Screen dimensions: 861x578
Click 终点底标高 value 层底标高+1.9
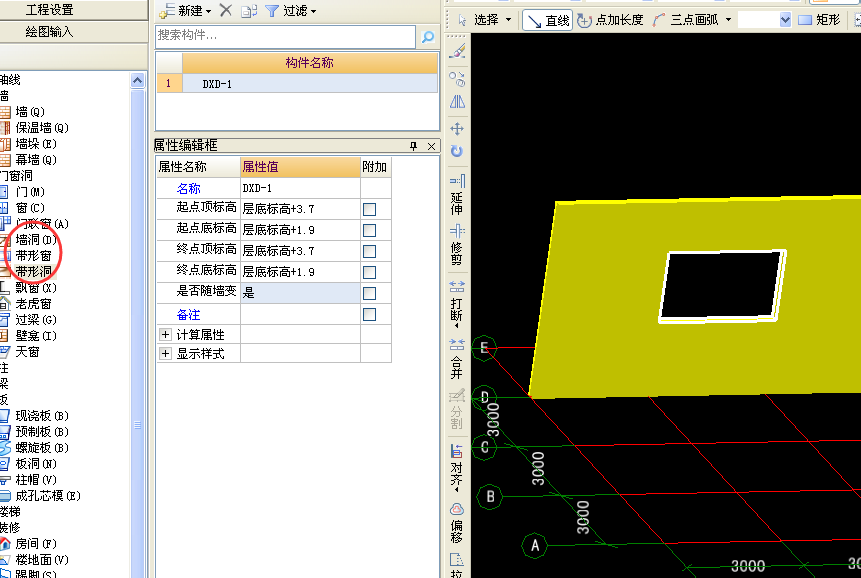click(x=300, y=272)
